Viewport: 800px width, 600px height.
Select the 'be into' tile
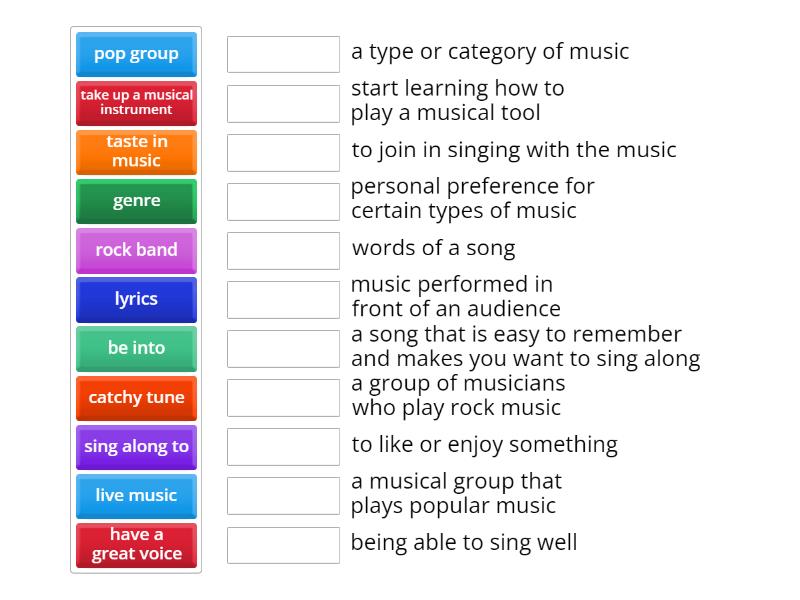(x=136, y=348)
